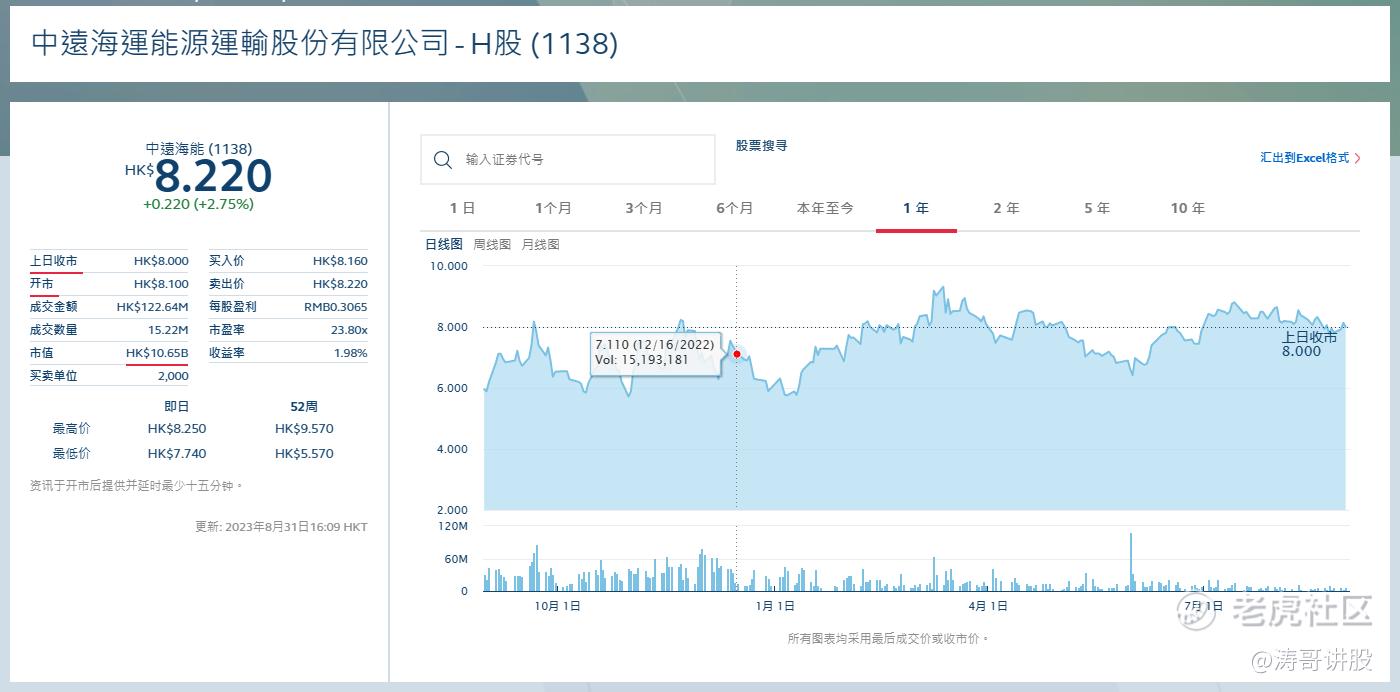The height and width of the screenshot is (692, 1400).
Task: Export data via 汇出到Excel格式 link
Action: 1304,158
